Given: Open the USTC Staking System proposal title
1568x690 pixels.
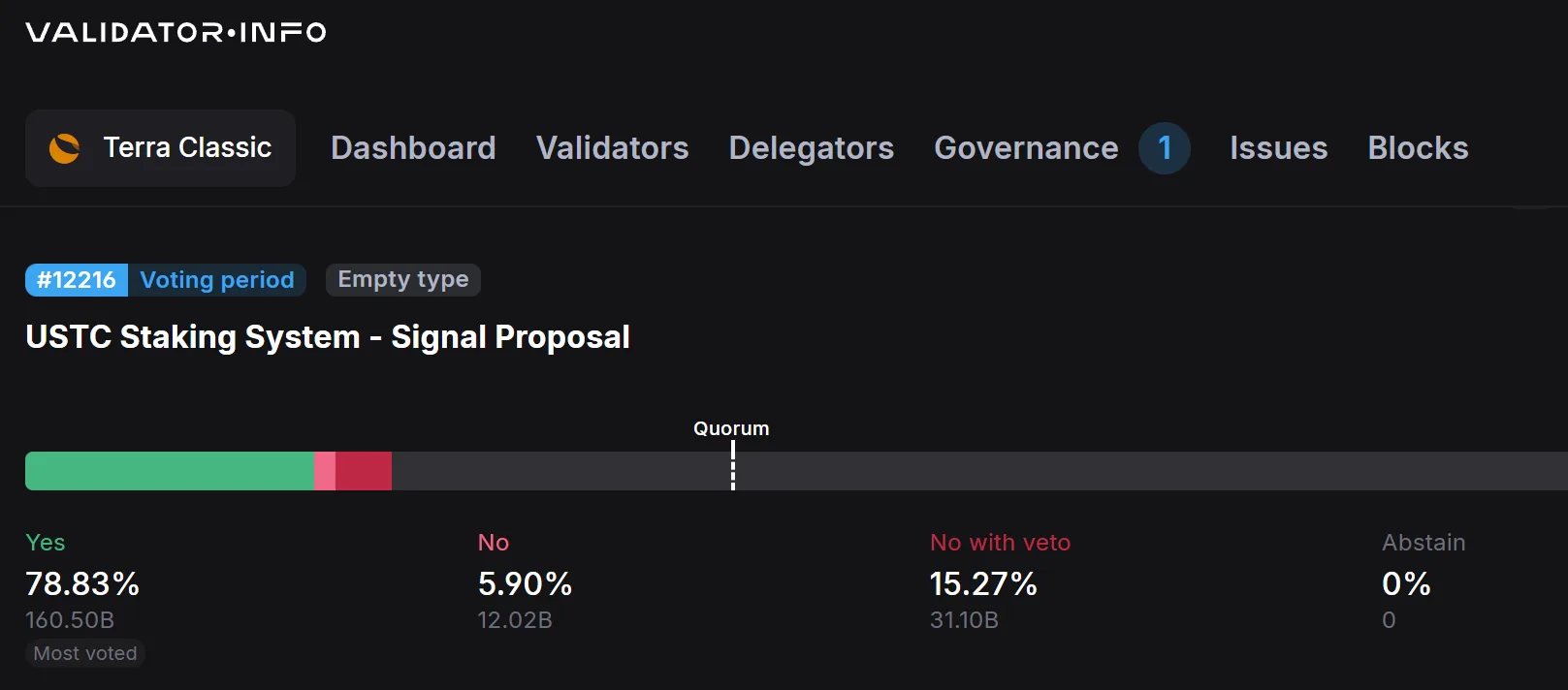Looking at the screenshot, I should click(x=328, y=337).
